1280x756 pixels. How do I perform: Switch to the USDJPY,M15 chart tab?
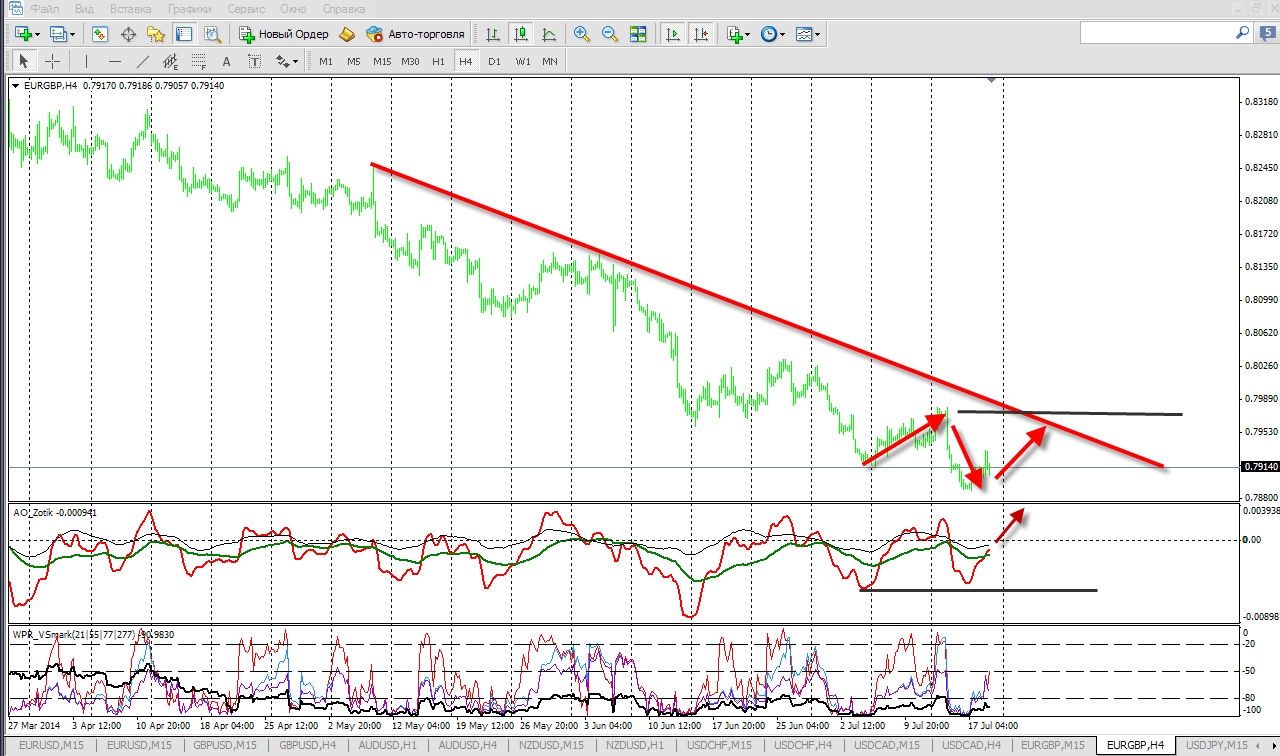tap(1217, 745)
